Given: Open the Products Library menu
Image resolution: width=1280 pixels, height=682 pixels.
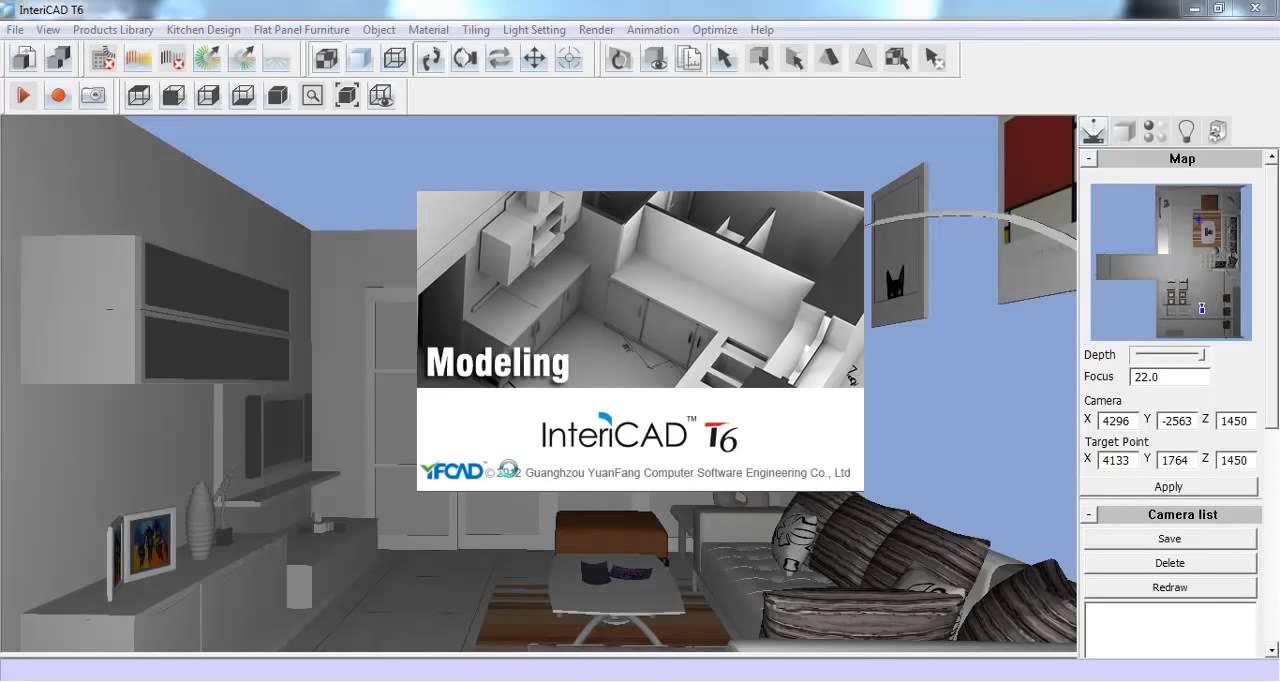Looking at the screenshot, I should (x=113, y=30).
